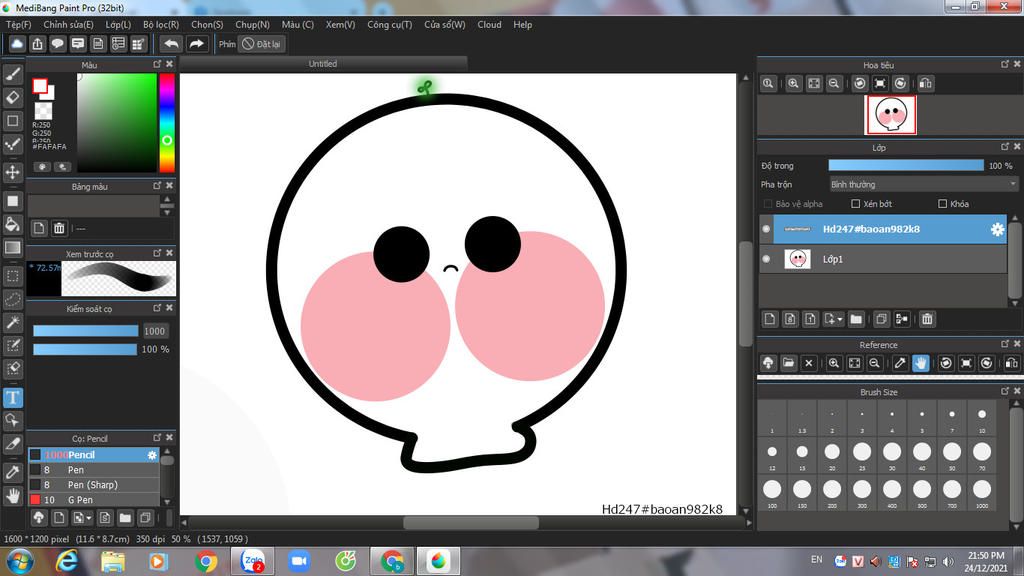Select the Lớp1 layer row
This screenshot has height=576, width=1024.
pyautogui.click(x=883, y=259)
